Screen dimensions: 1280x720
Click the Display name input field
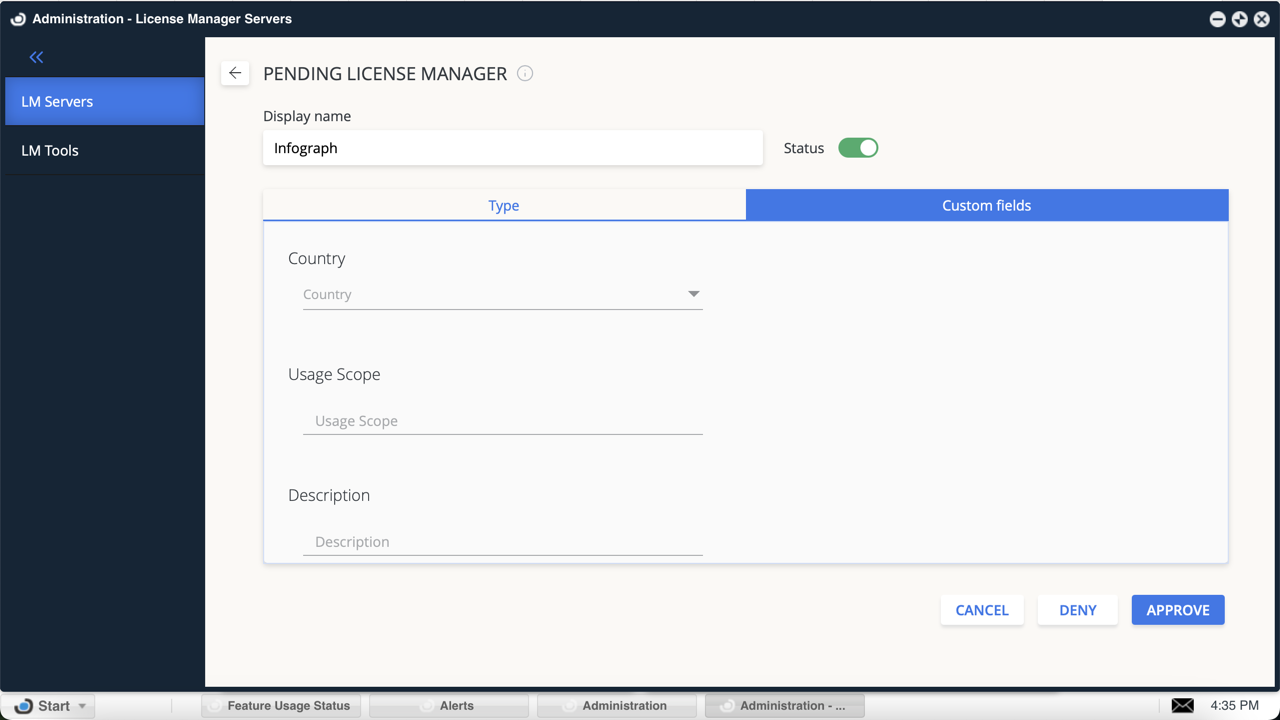tap(512, 148)
